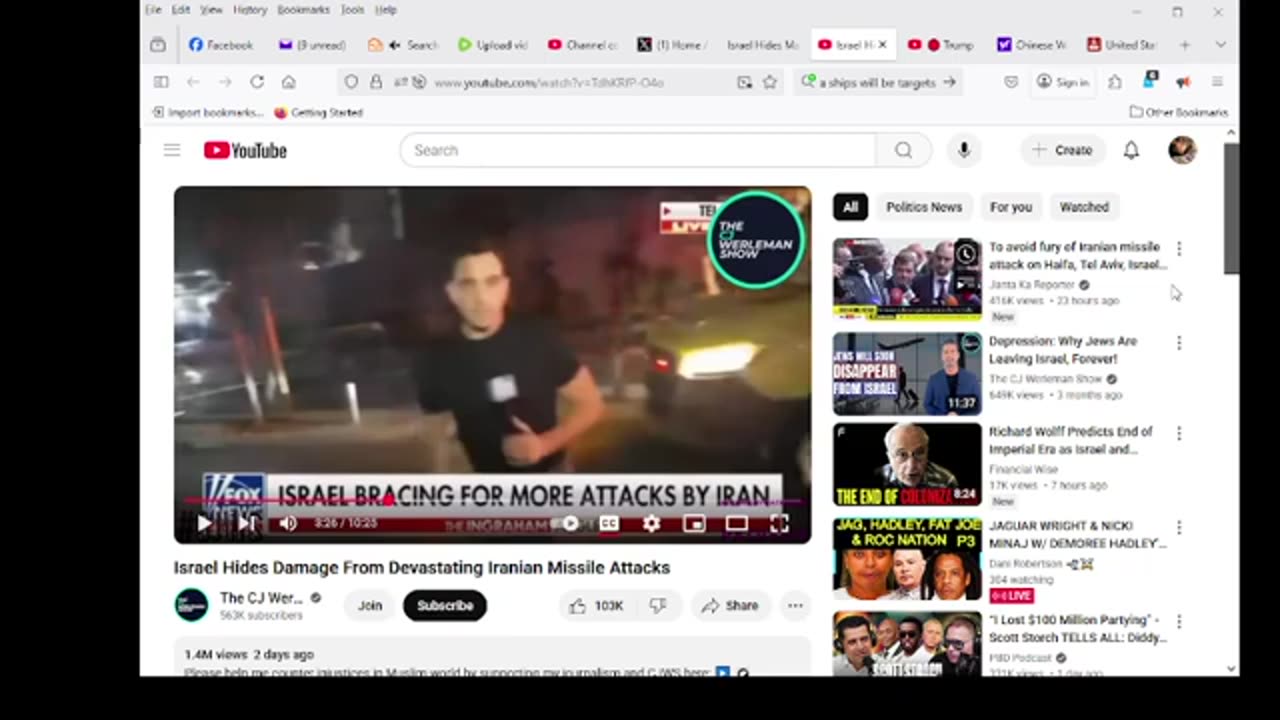Screen dimensions: 1280x720
Task: Open options for JAGUAR WRIGHT video
Action: [1179, 527]
